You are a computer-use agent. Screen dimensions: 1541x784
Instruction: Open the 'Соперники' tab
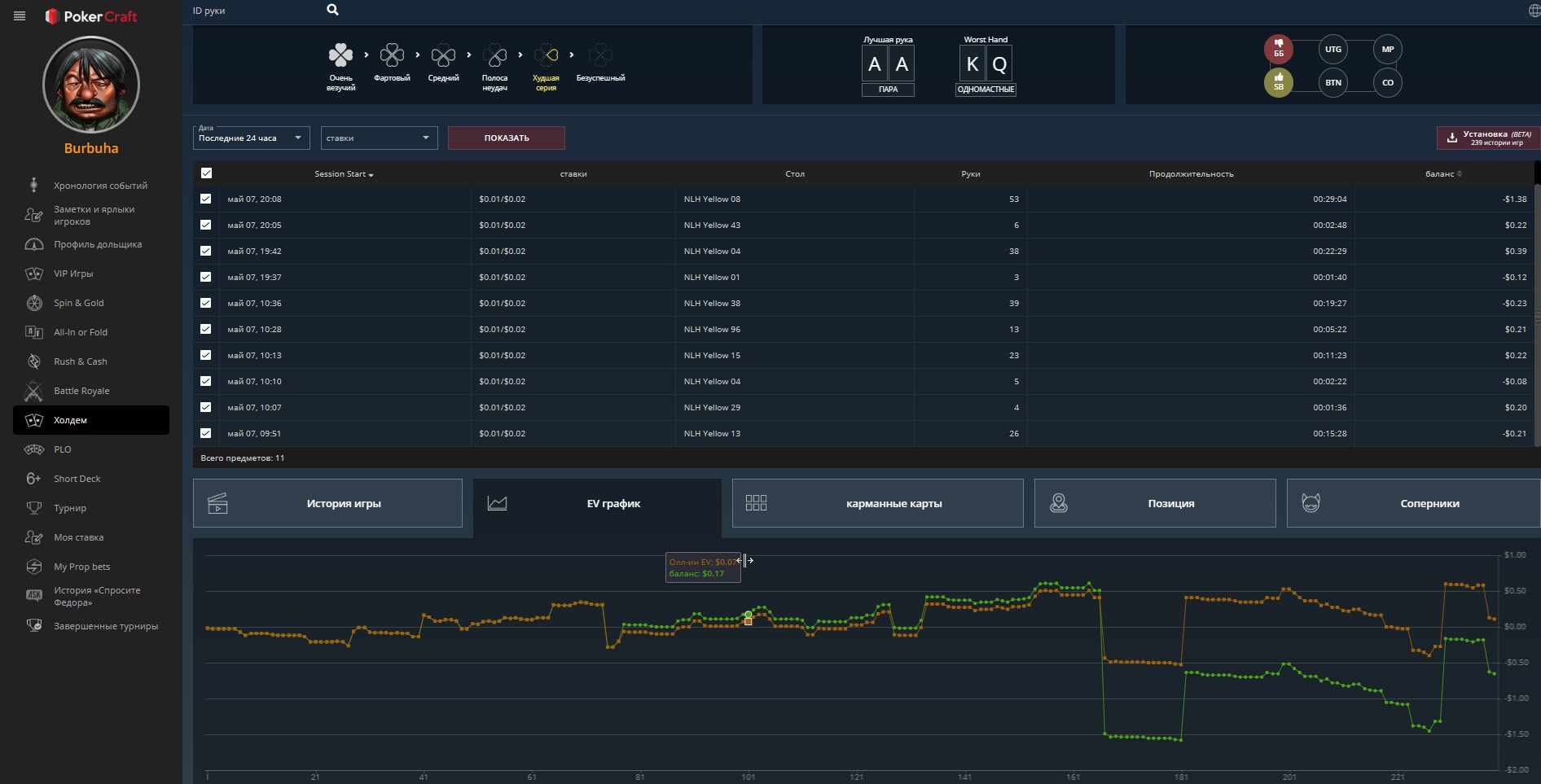[1413, 503]
